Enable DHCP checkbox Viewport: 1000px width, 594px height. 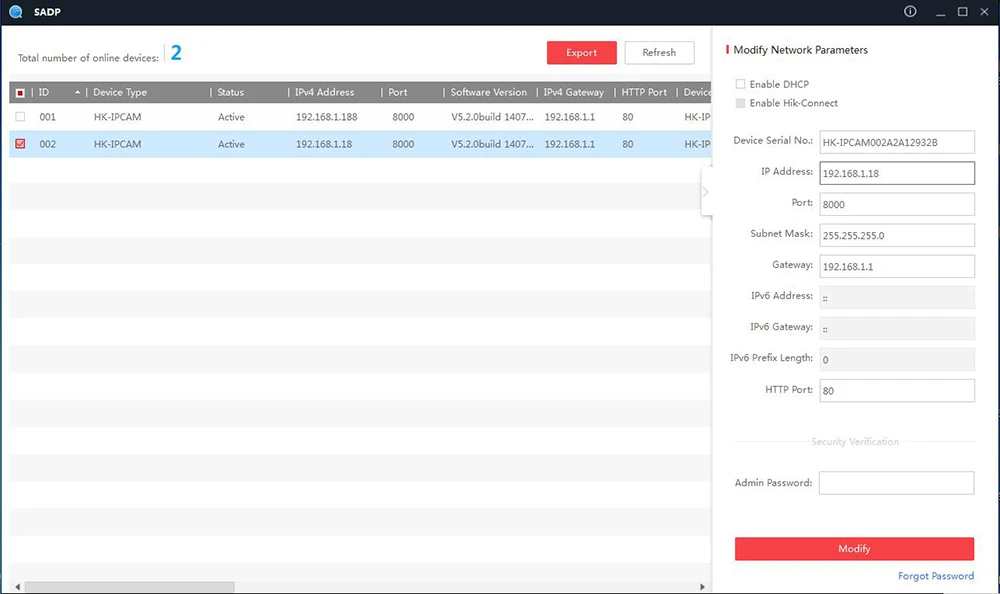(740, 84)
